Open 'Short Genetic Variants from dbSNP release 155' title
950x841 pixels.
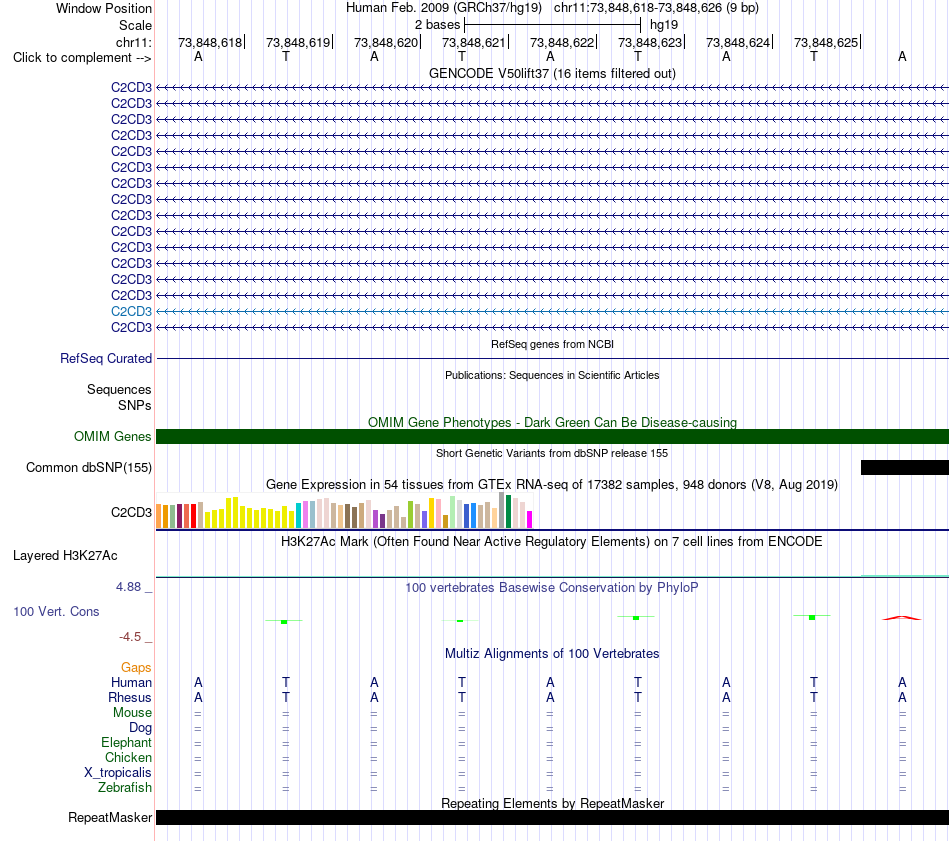pyautogui.click(x=552, y=453)
